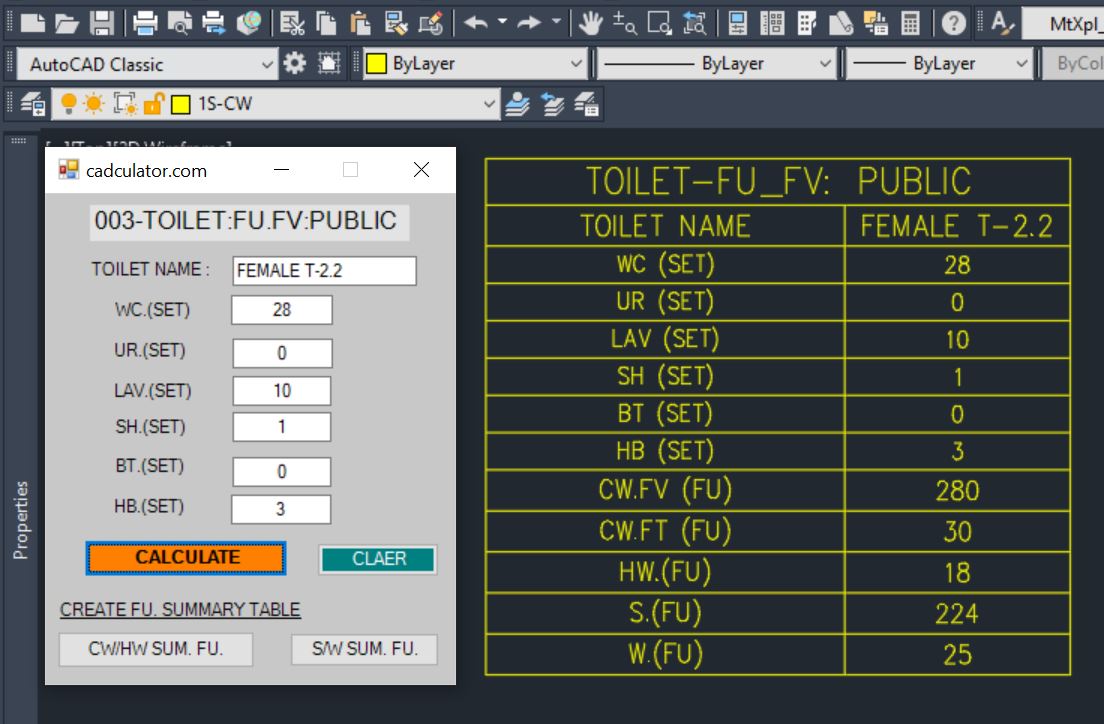Click the yellow 1S-CW layer color swatch
Viewport: 1104px width, 724px height.
[180, 103]
